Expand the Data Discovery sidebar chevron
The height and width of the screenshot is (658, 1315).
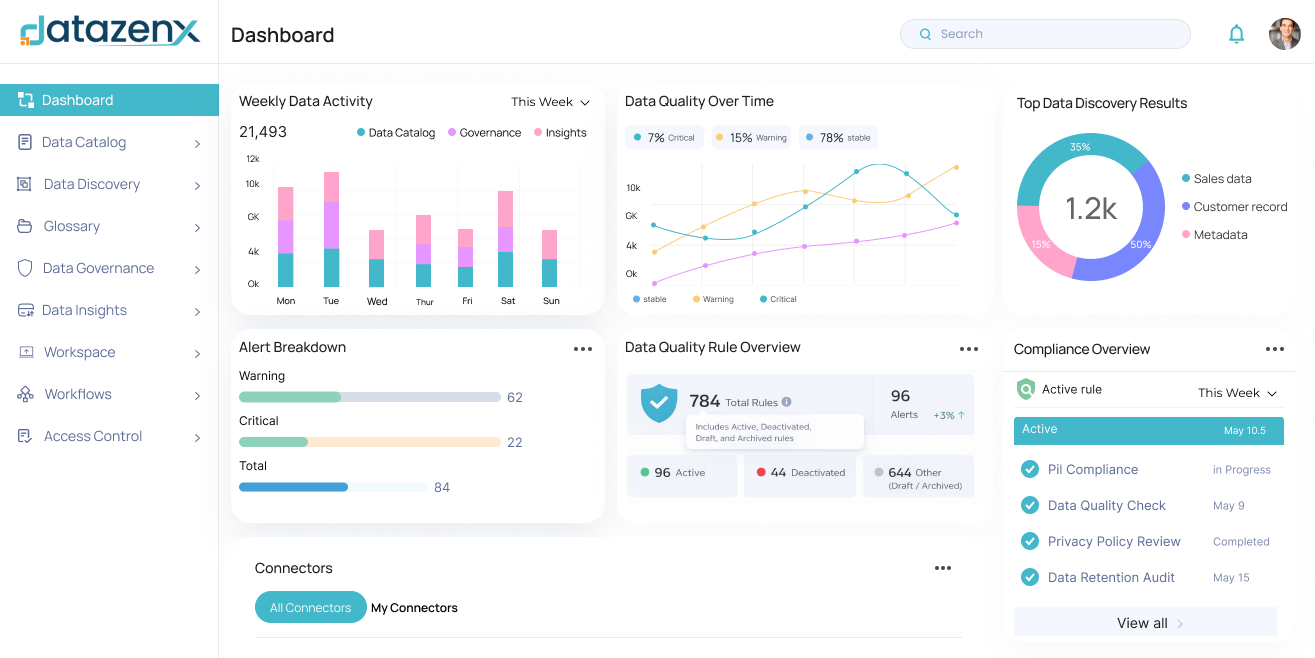(x=197, y=185)
